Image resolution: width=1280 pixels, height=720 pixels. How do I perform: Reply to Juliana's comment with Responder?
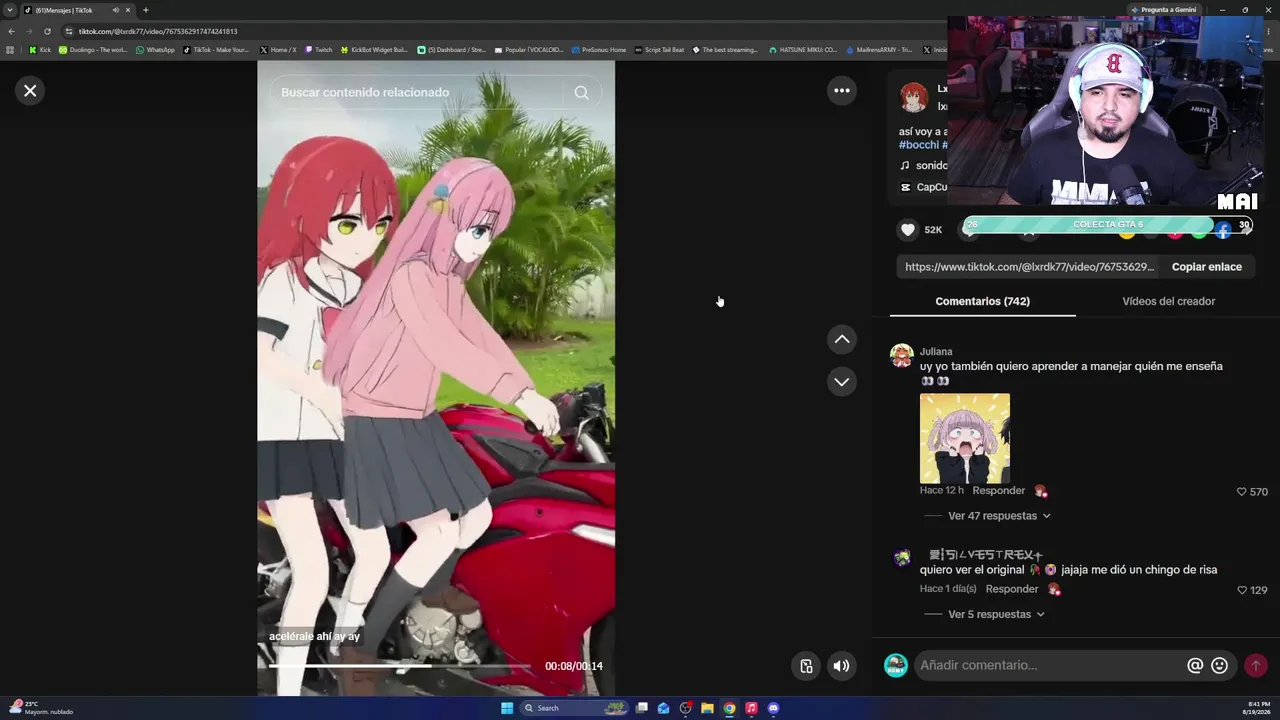998,491
